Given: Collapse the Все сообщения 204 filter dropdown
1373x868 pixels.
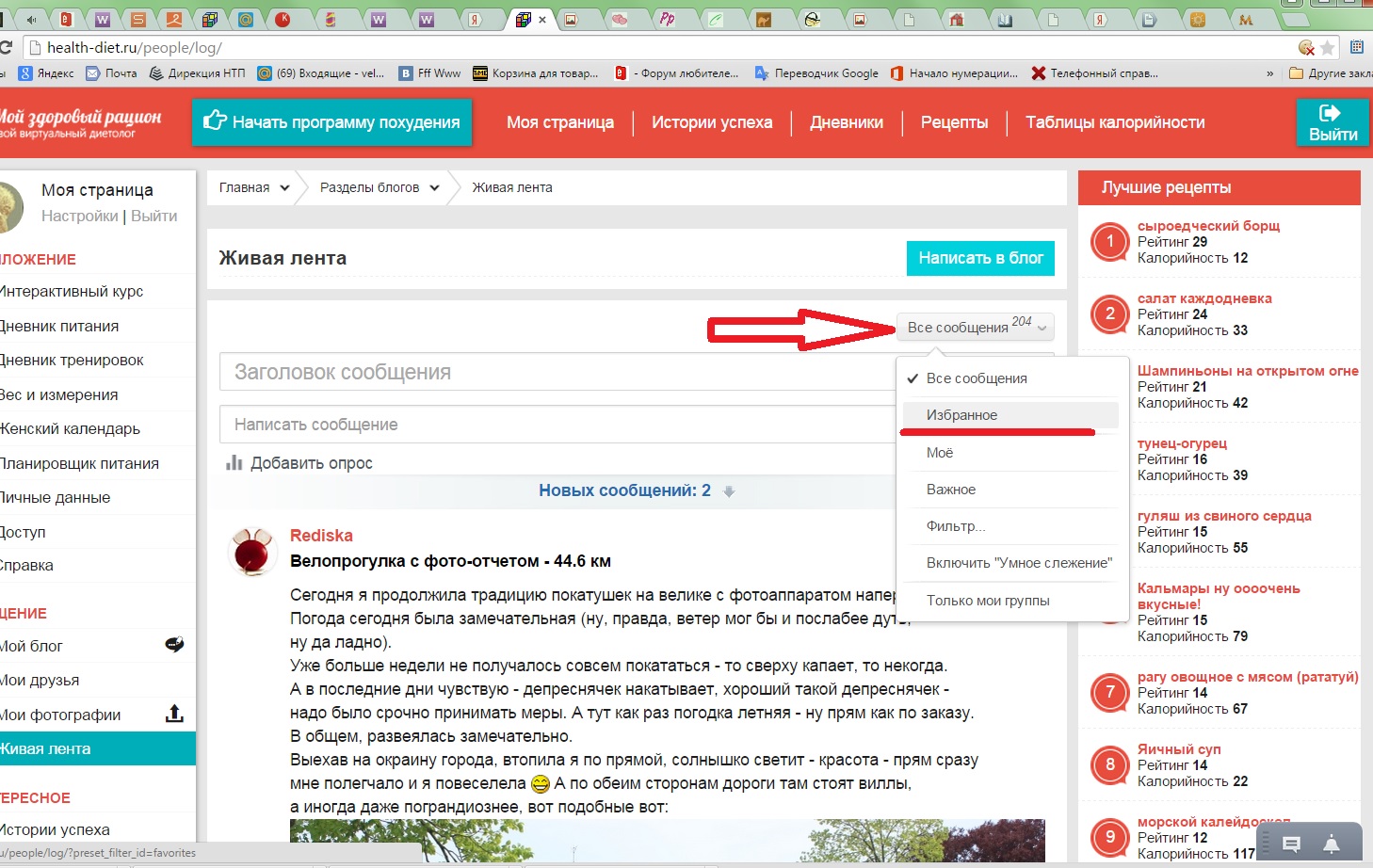Looking at the screenshot, I should pyautogui.click(x=975, y=327).
